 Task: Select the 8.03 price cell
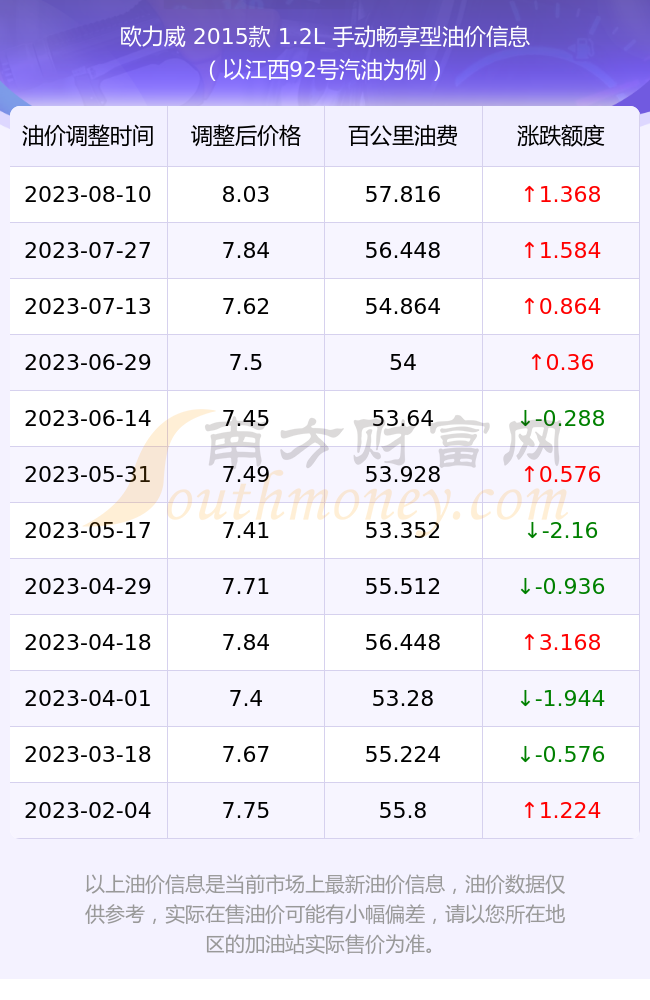click(246, 195)
